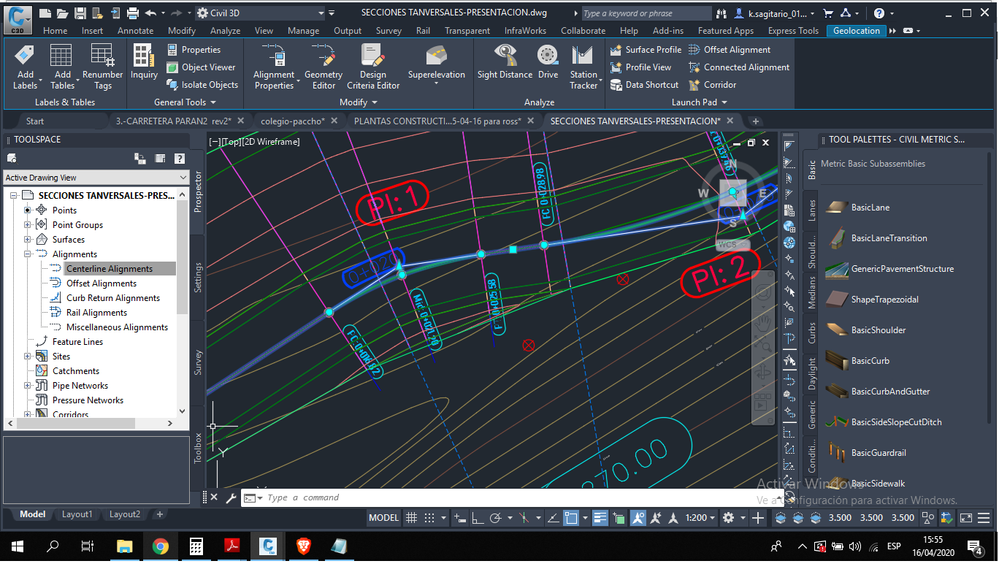This screenshot has height=567, width=999.
Task: Launch Connected Alignment tool
Action: point(739,67)
